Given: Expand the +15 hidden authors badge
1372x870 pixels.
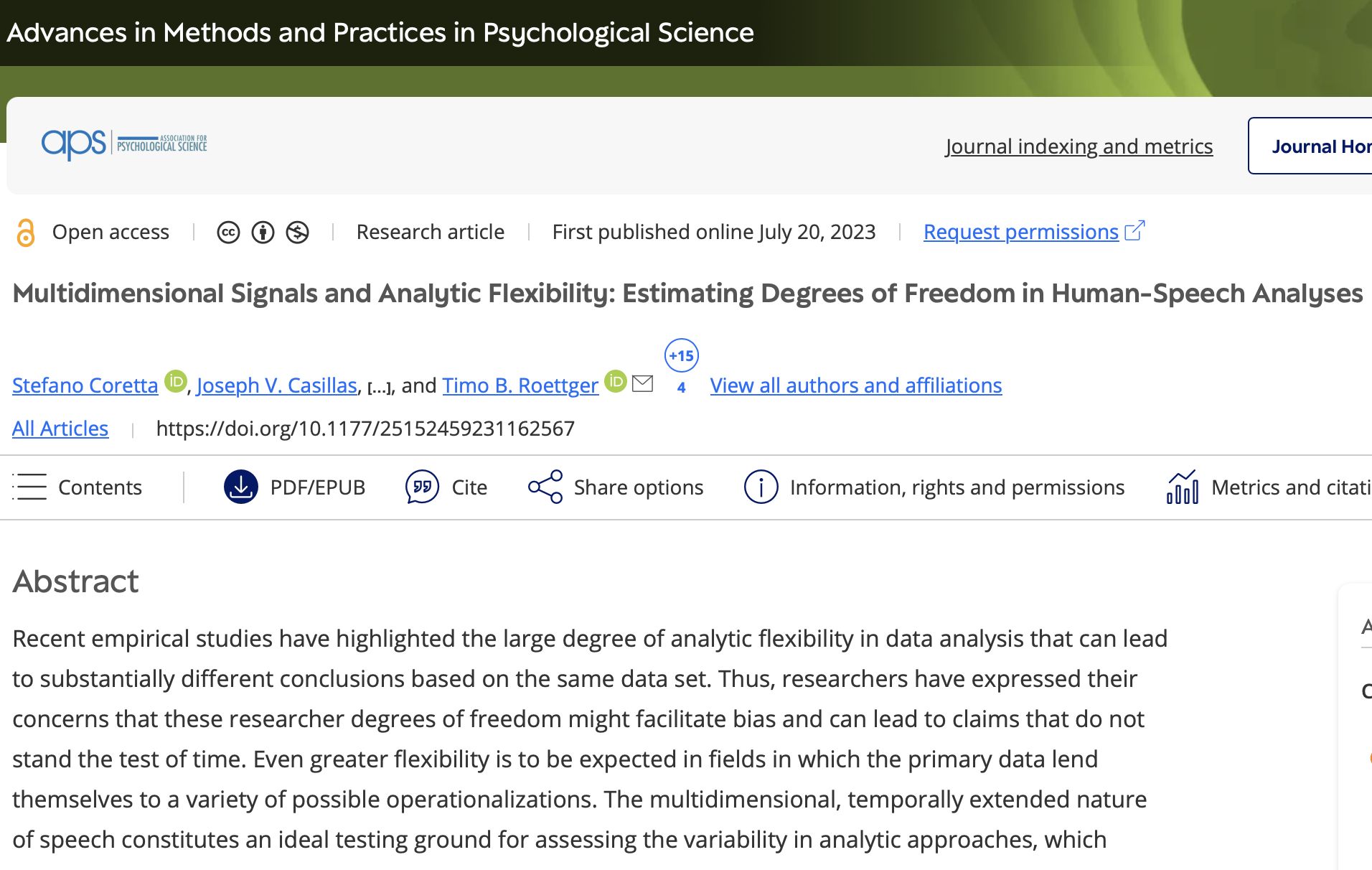Looking at the screenshot, I should [682, 356].
